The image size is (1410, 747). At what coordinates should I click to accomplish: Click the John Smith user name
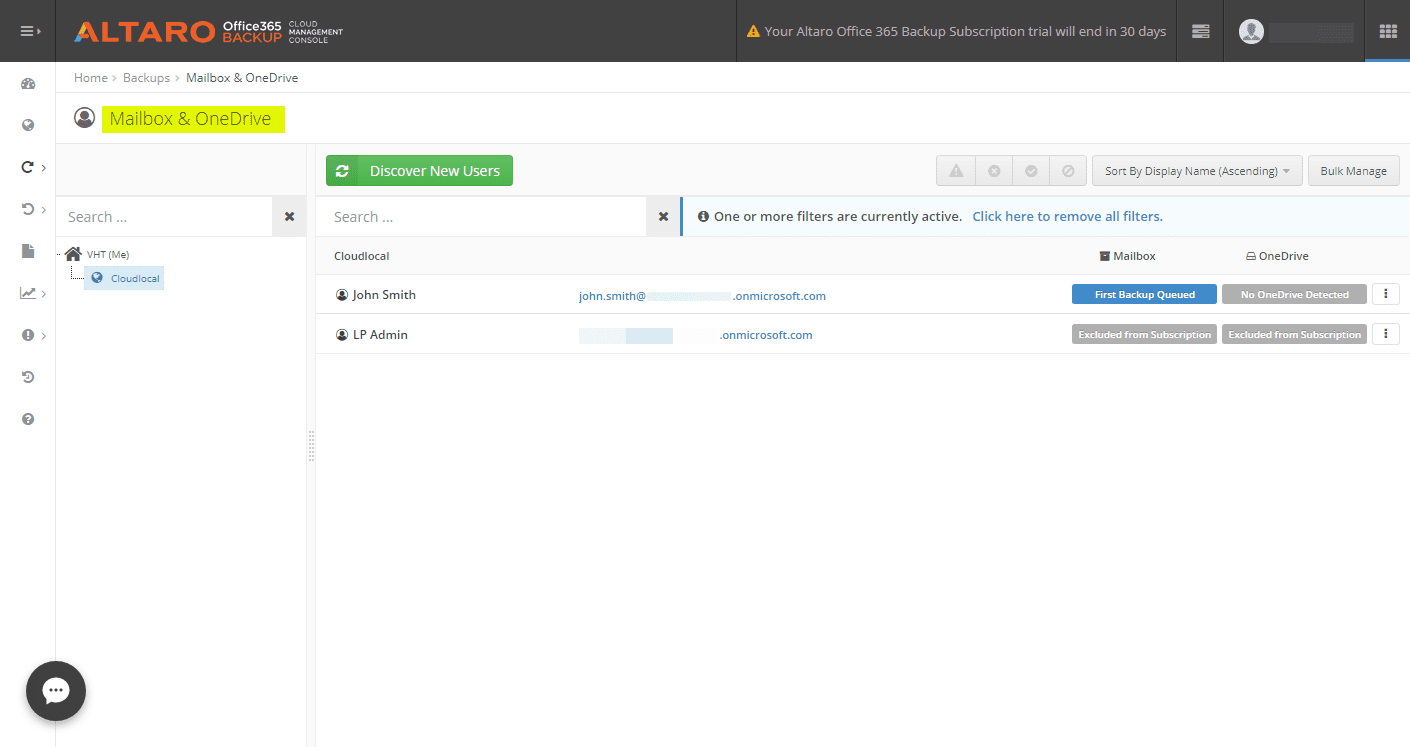click(x=384, y=295)
